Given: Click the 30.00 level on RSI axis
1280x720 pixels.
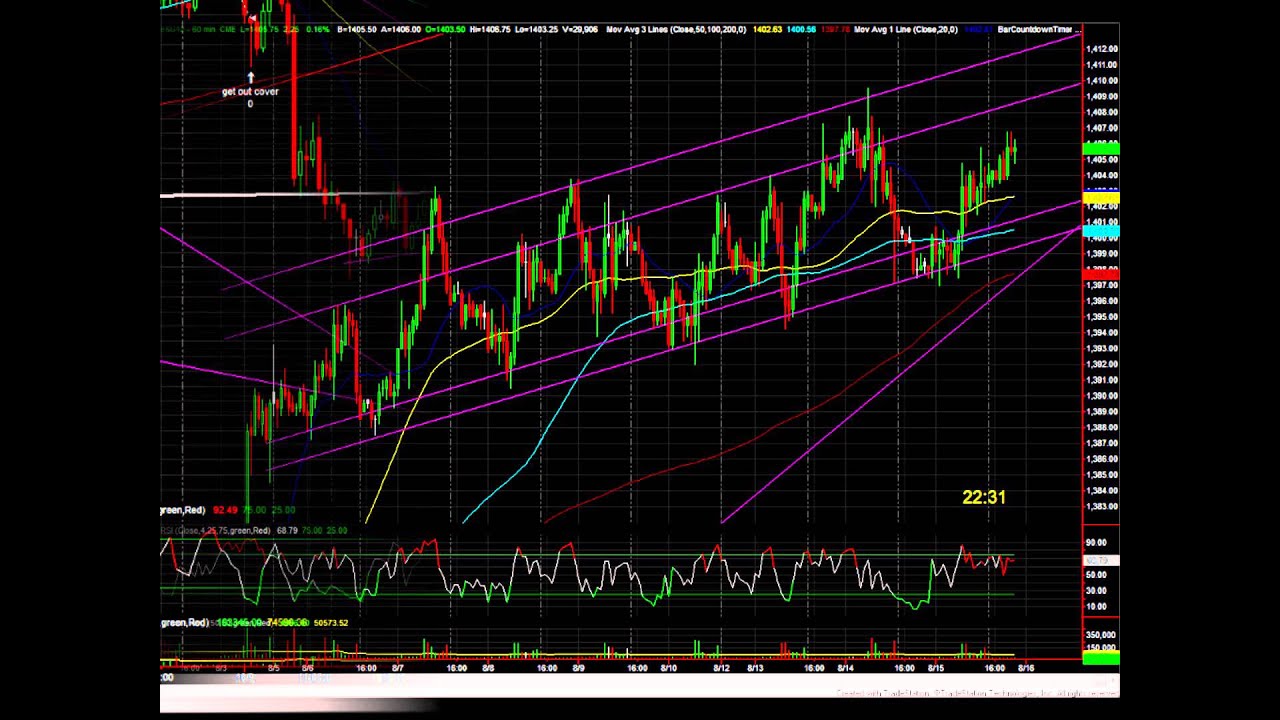Looking at the screenshot, I should (1096, 590).
